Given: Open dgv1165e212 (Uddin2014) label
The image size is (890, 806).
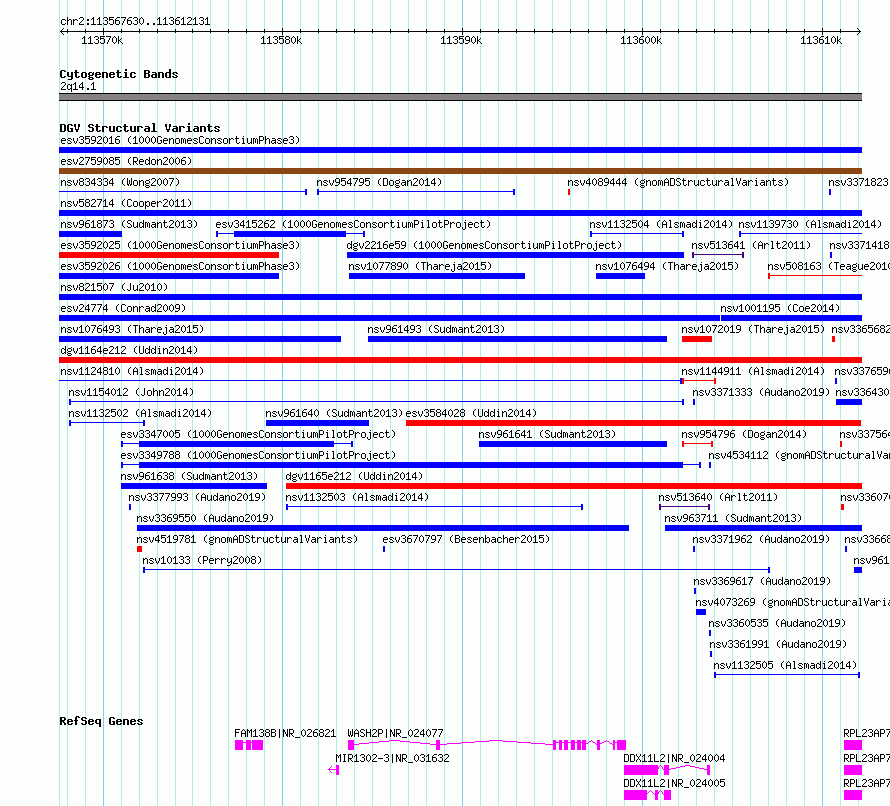Looking at the screenshot, I should (x=354, y=476).
